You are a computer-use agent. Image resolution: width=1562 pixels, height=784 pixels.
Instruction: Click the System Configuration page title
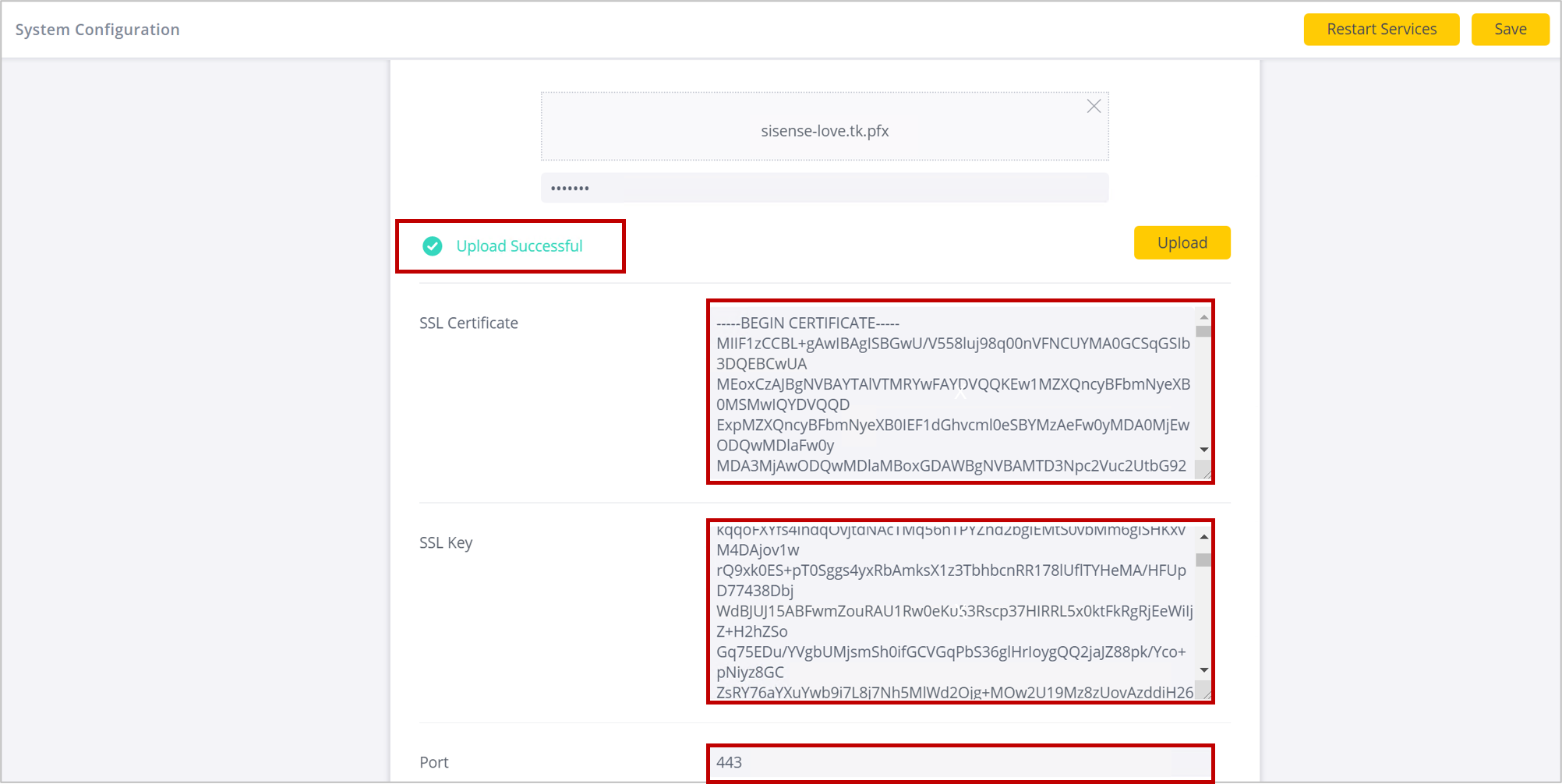click(97, 30)
